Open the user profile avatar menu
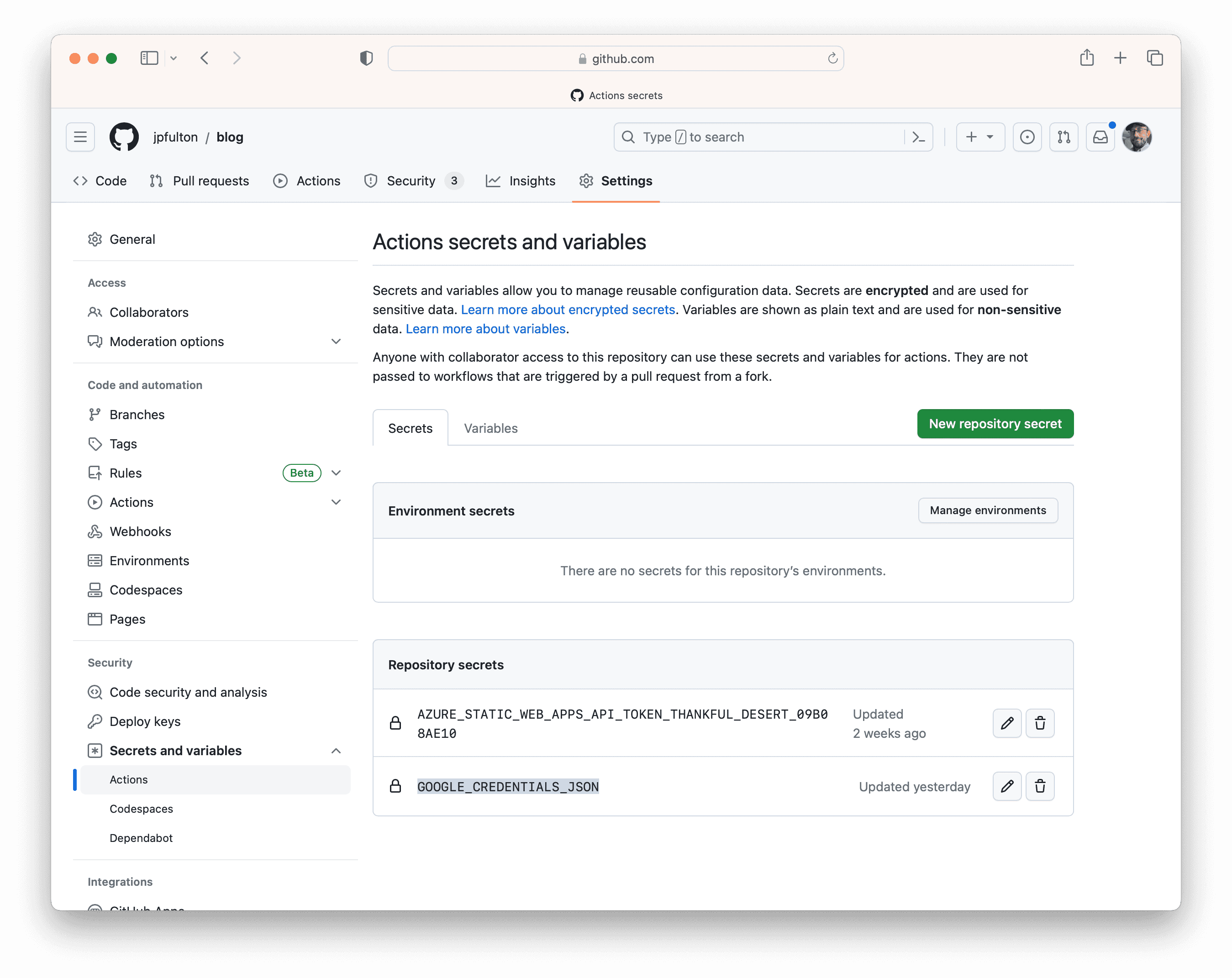1232x978 pixels. (x=1137, y=137)
